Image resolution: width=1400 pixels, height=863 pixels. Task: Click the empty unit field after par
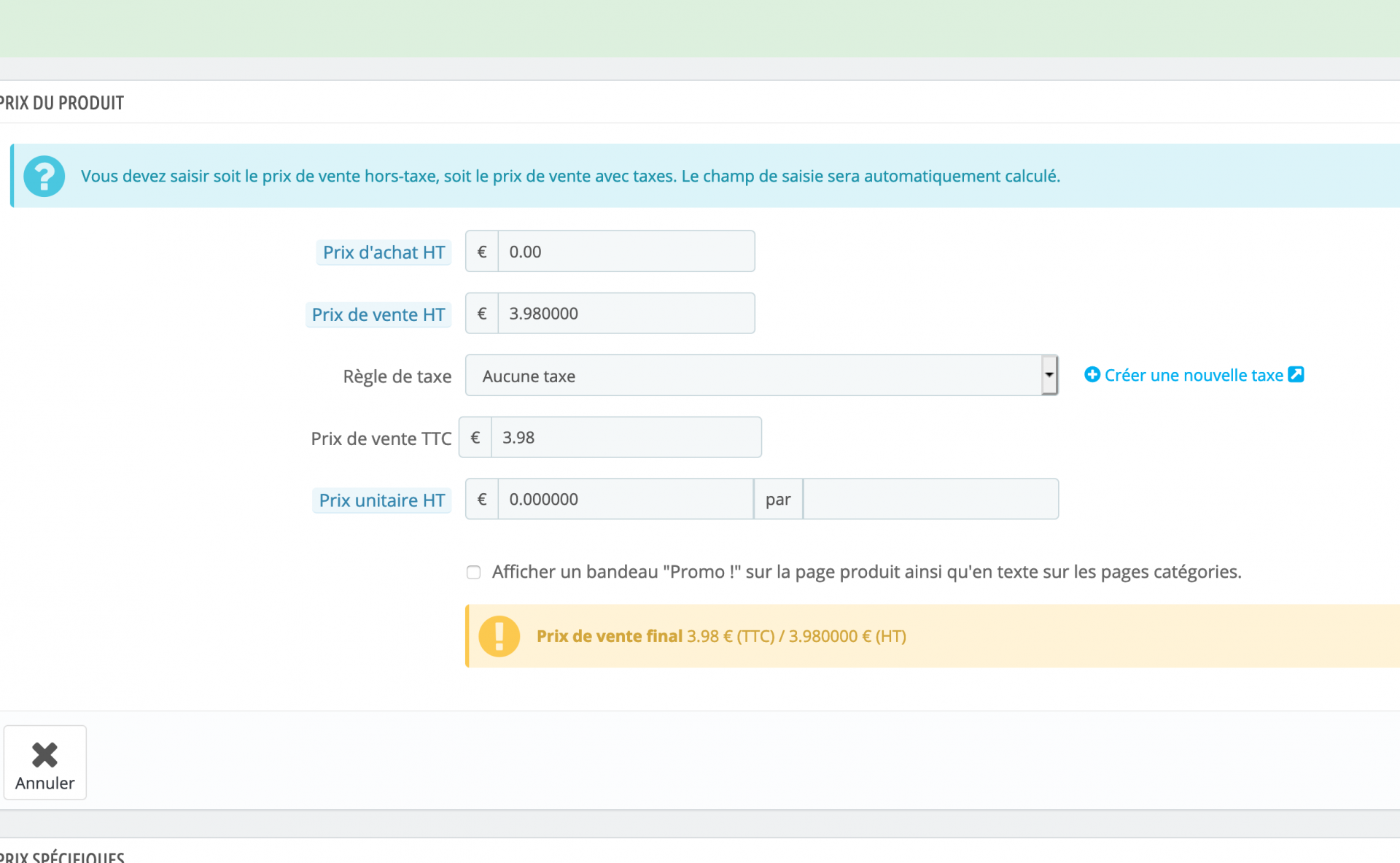(930, 500)
